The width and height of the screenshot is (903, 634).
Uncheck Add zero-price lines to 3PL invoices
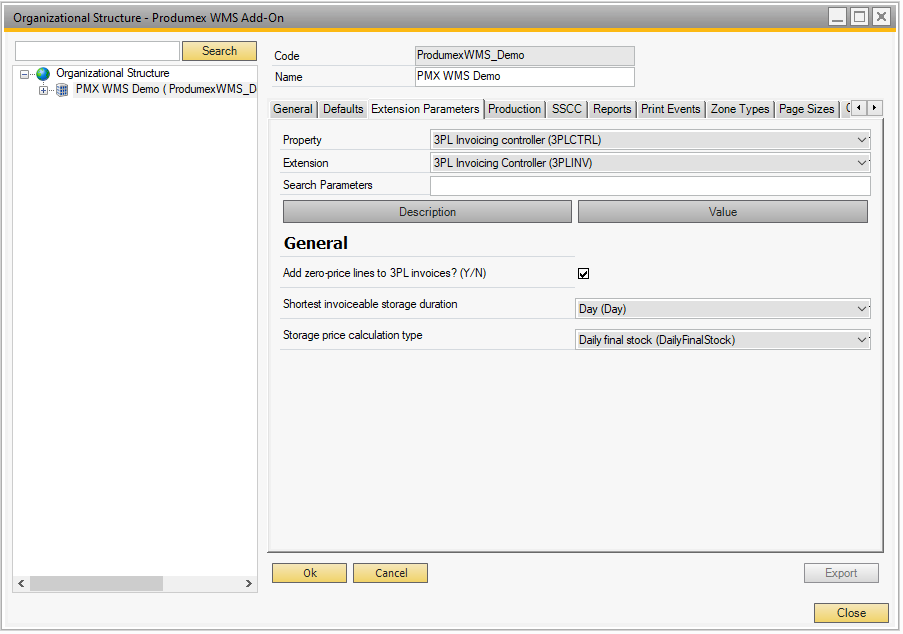(x=583, y=273)
